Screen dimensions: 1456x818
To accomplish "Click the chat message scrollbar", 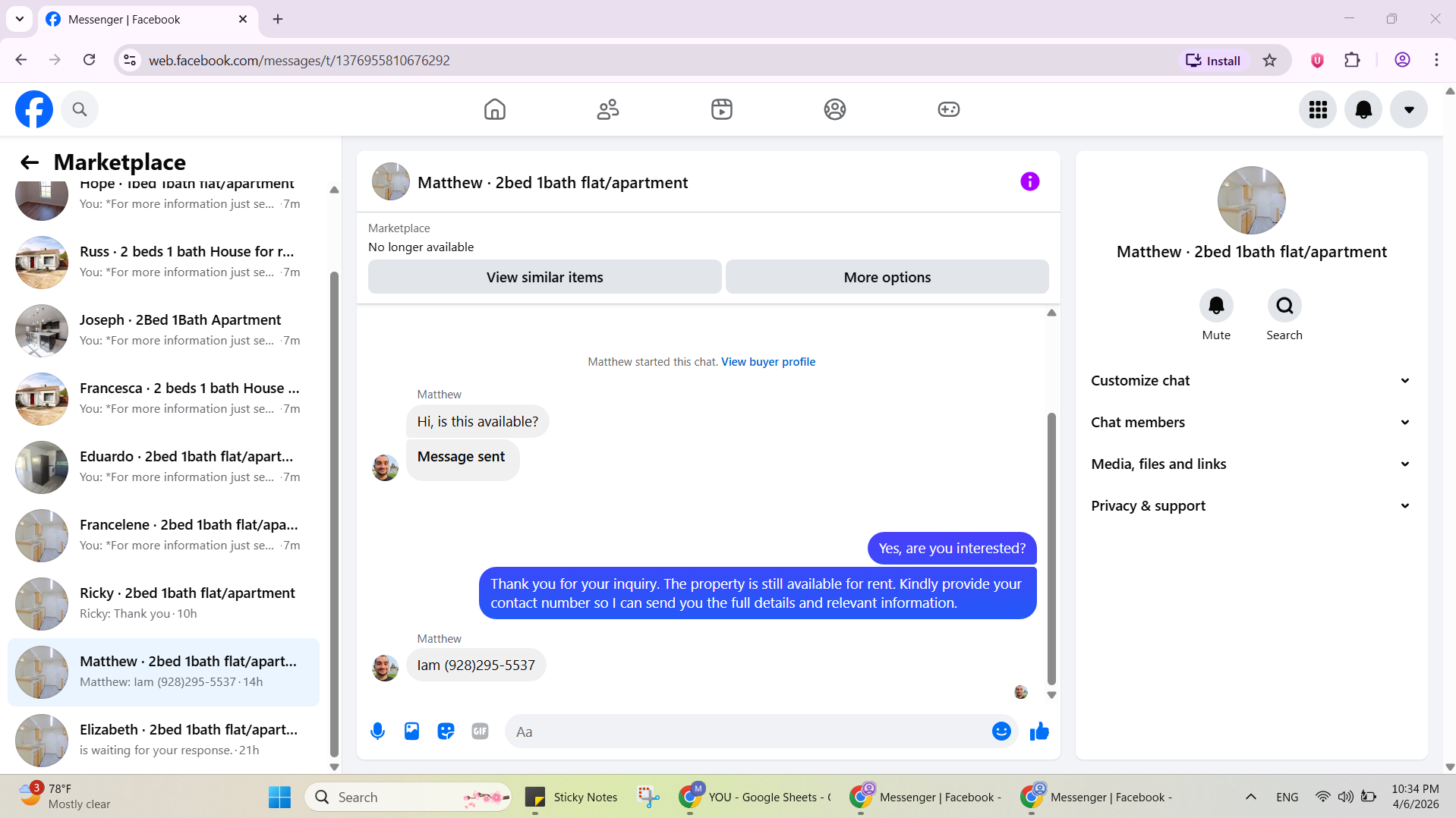I will [x=1051, y=548].
